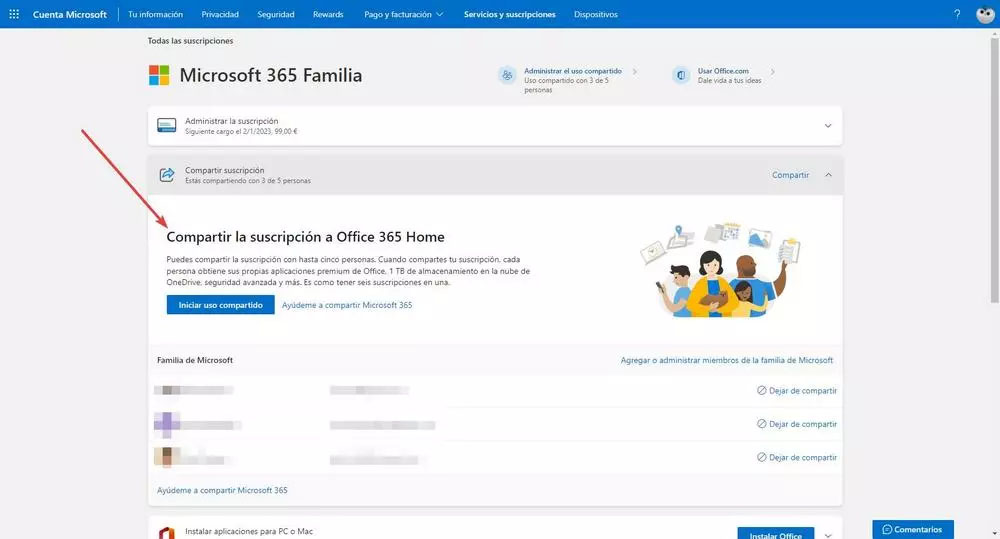Click Administrar el uso compartido link text

pos(573,71)
